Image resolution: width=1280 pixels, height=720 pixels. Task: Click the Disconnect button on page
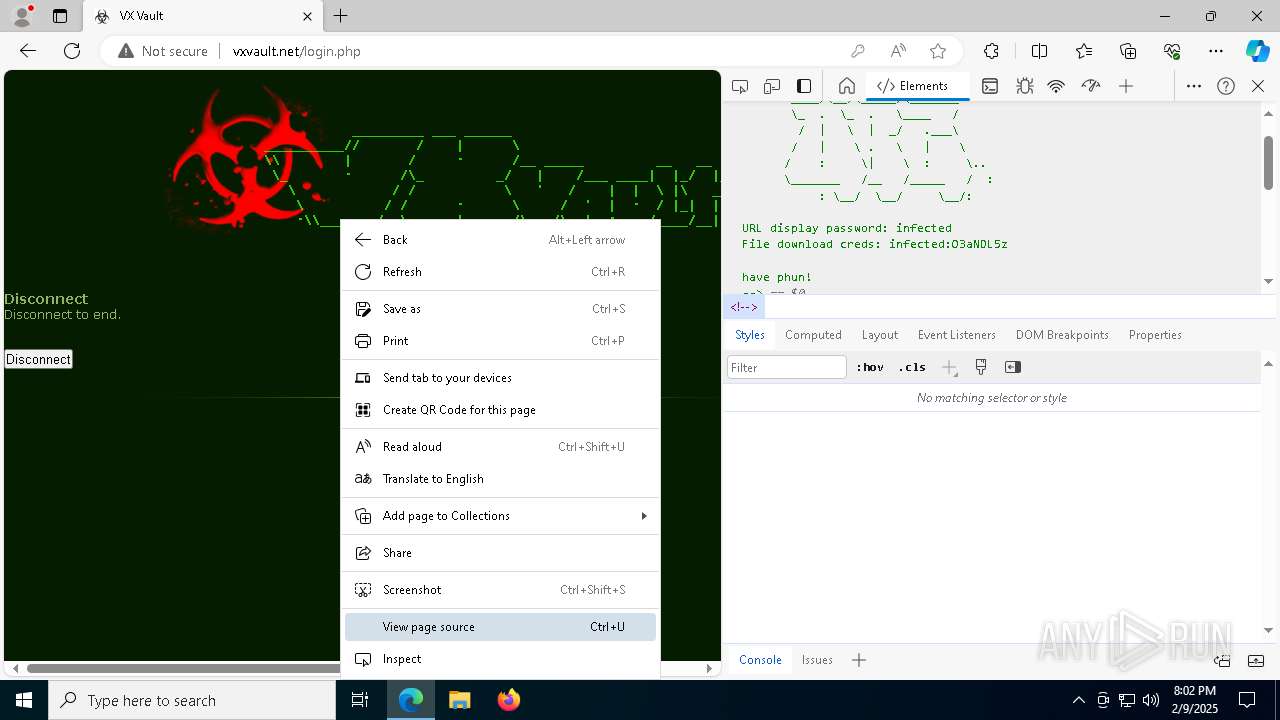coord(38,359)
